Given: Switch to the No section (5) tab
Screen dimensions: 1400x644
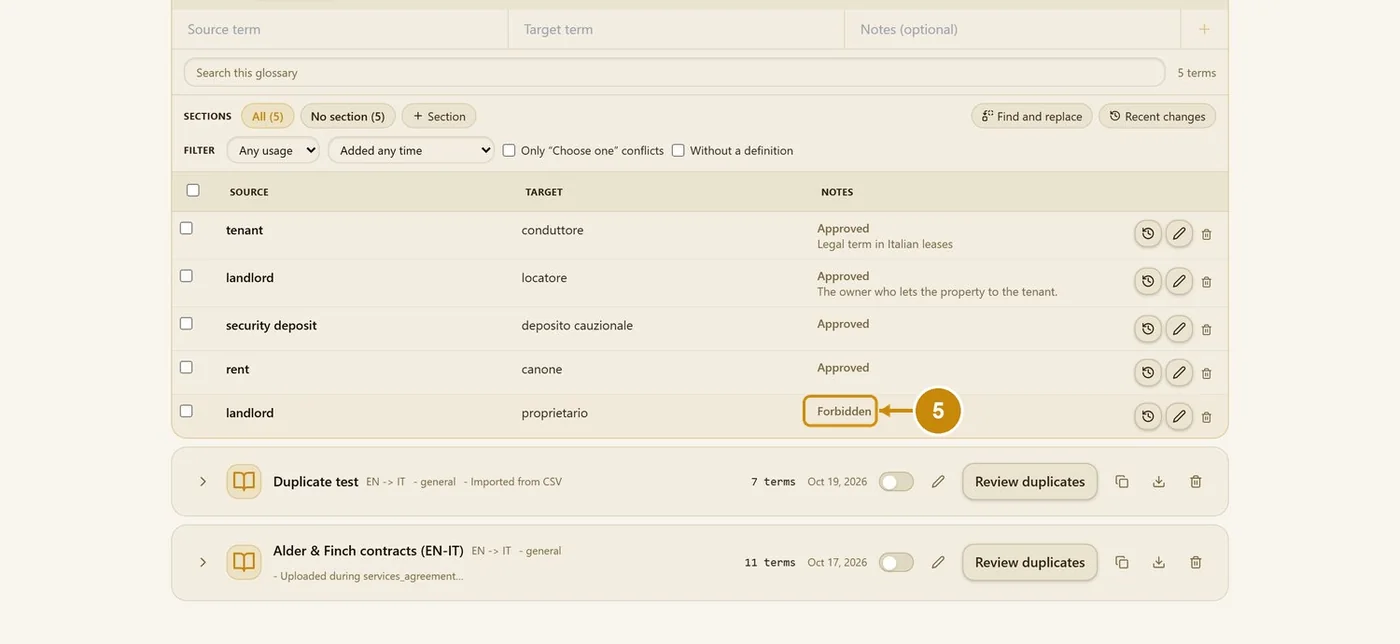Looking at the screenshot, I should point(348,116).
